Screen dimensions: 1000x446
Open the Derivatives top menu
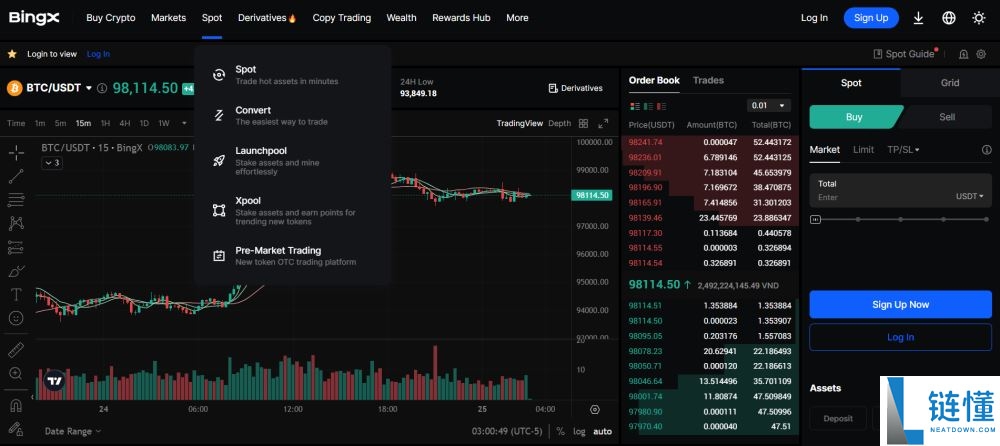point(267,18)
